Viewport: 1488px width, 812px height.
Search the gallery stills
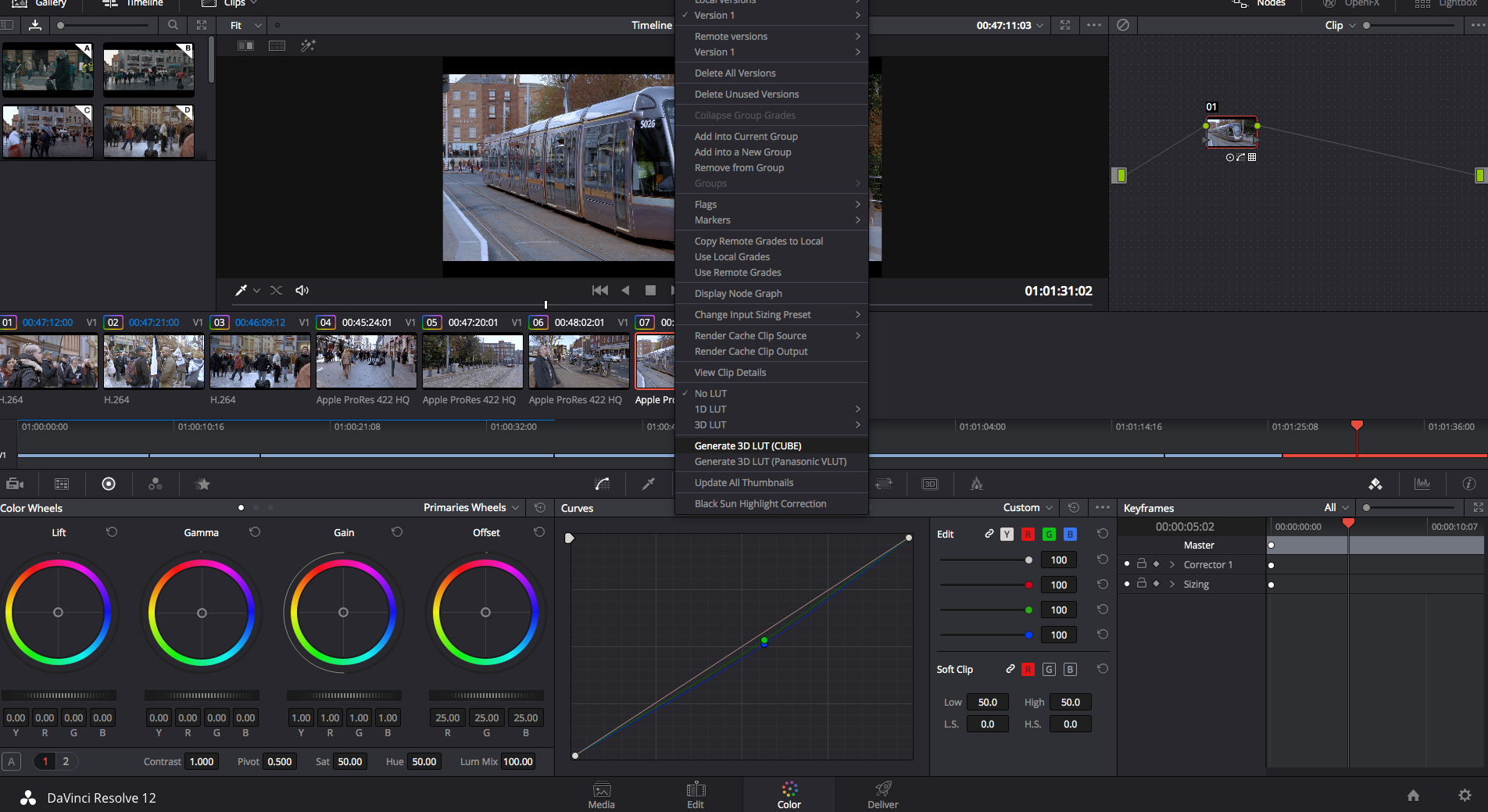click(x=173, y=25)
